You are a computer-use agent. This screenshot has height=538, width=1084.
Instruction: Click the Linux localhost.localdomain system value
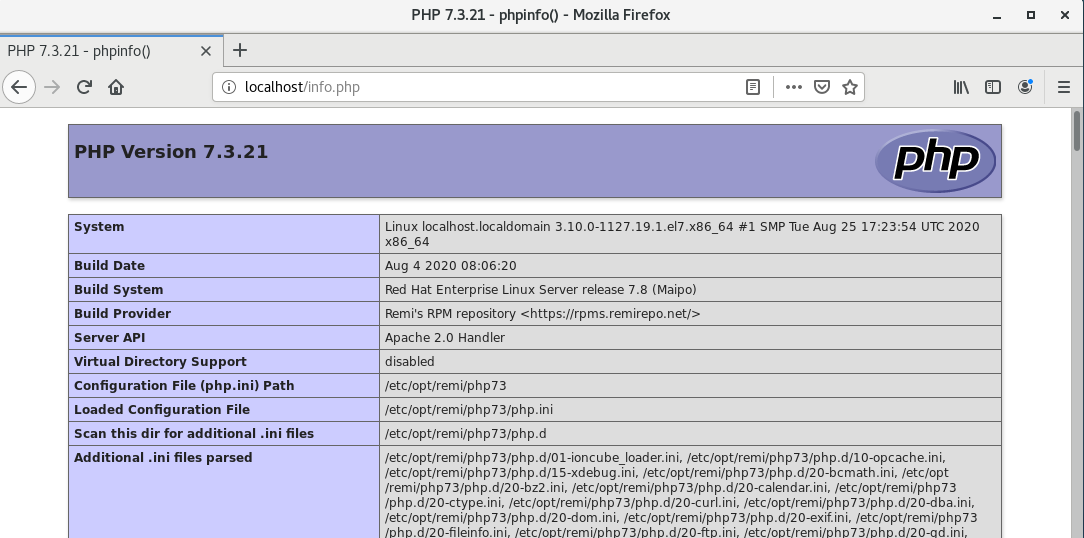682,234
